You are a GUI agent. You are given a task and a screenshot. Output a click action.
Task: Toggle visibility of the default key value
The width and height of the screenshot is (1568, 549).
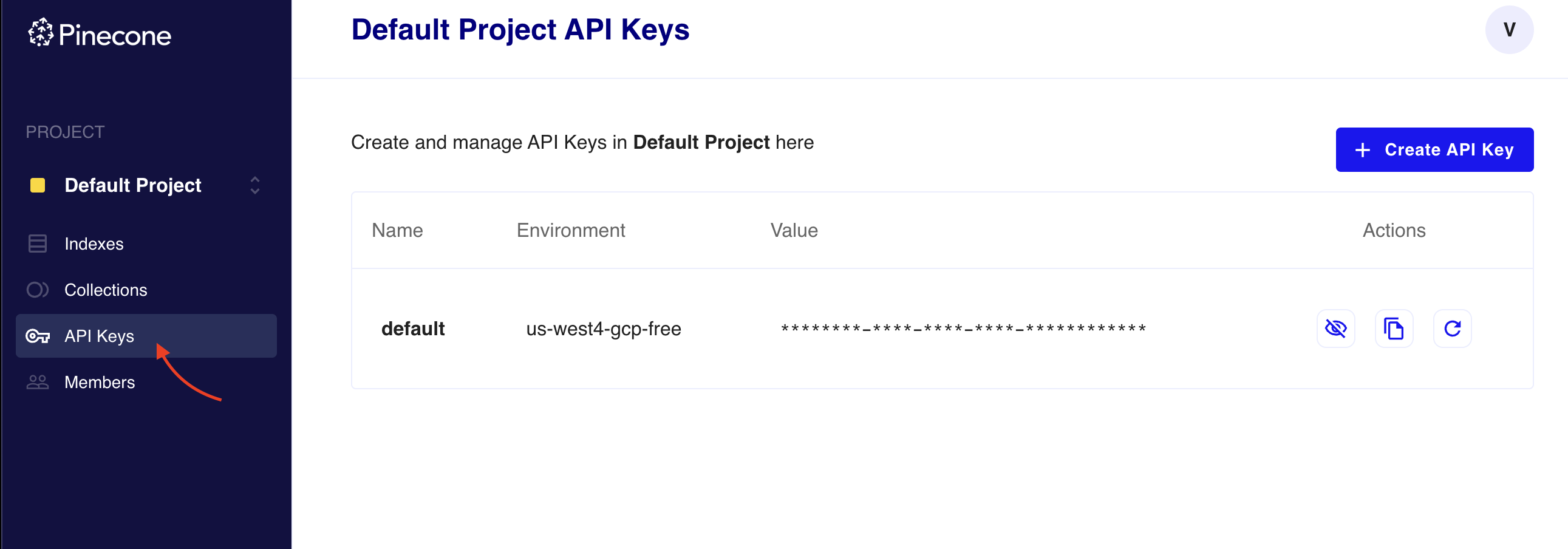[x=1335, y=329]
